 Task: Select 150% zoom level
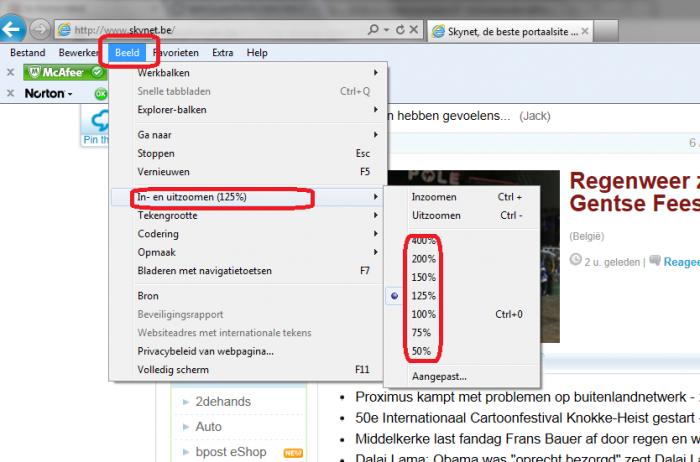[x=462, y=278]
